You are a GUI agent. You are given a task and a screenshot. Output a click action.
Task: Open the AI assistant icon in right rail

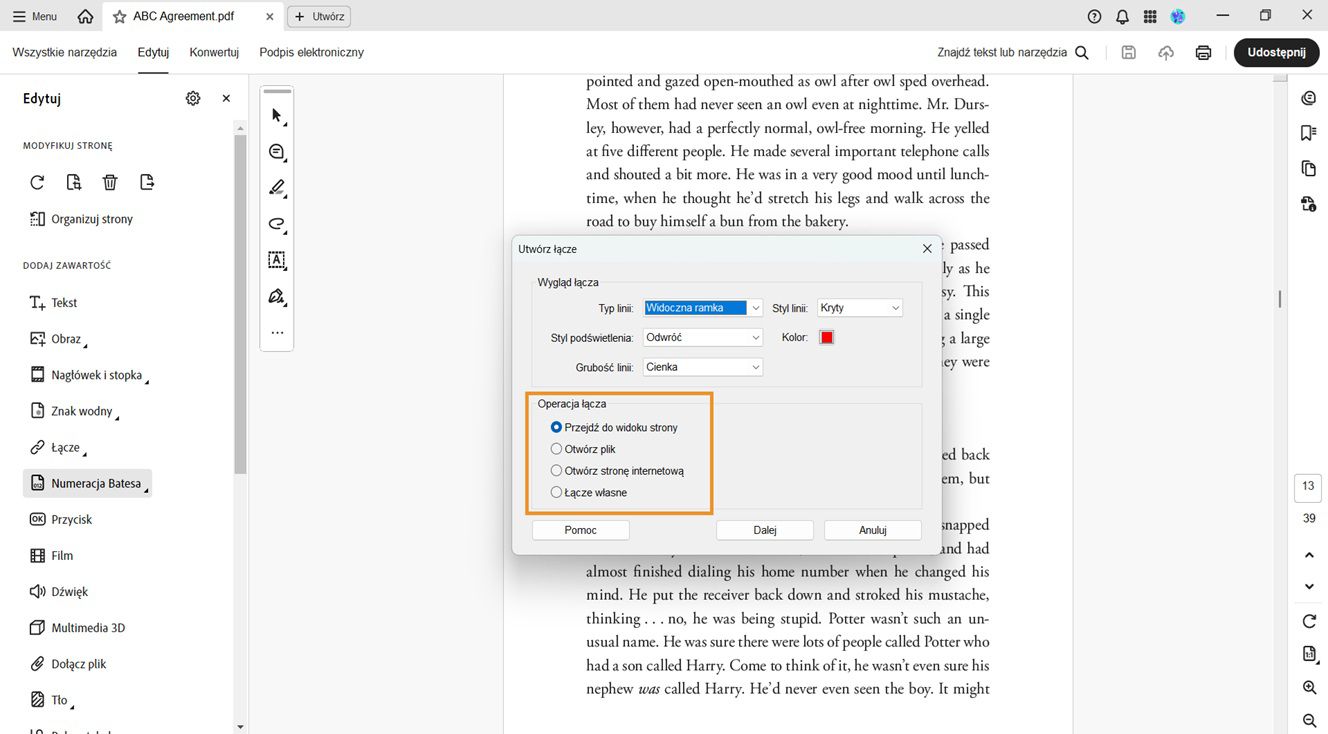1309,98
